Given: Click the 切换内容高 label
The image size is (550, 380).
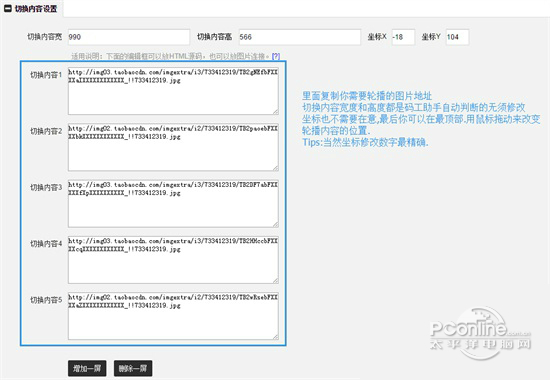Looking at the screenshot, I should pos(214,37).
